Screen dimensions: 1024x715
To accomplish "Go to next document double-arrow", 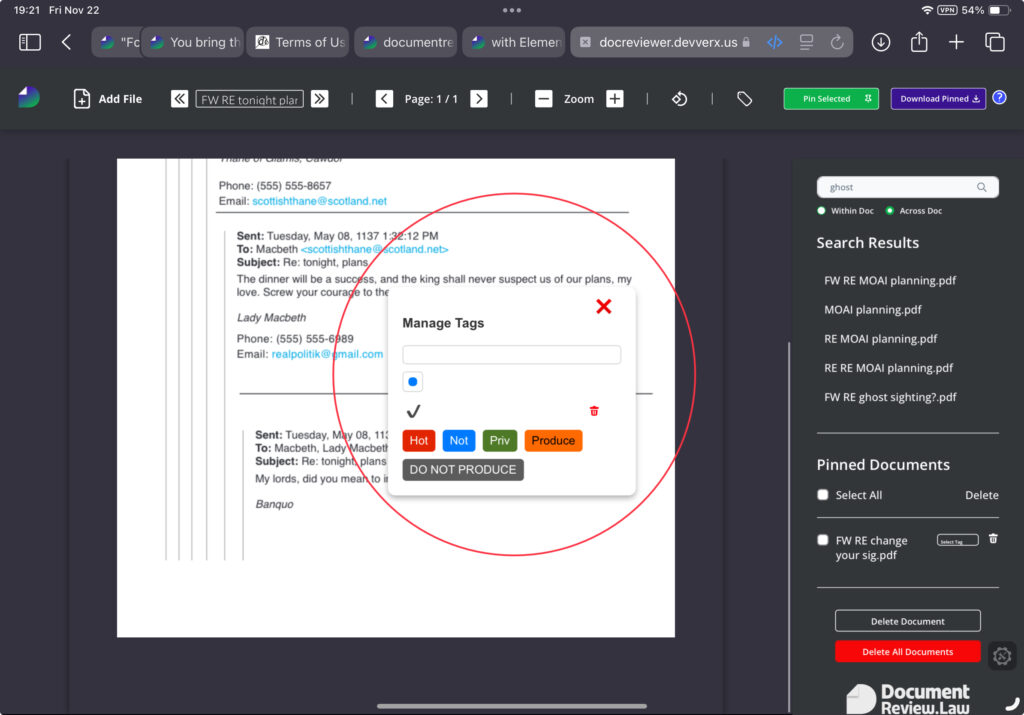I will click(x=319, y=99).
